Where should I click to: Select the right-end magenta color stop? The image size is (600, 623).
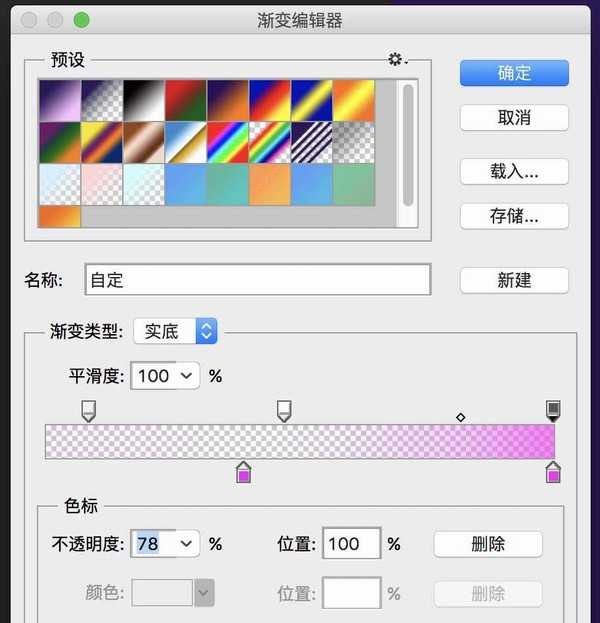tap(553, 472)
